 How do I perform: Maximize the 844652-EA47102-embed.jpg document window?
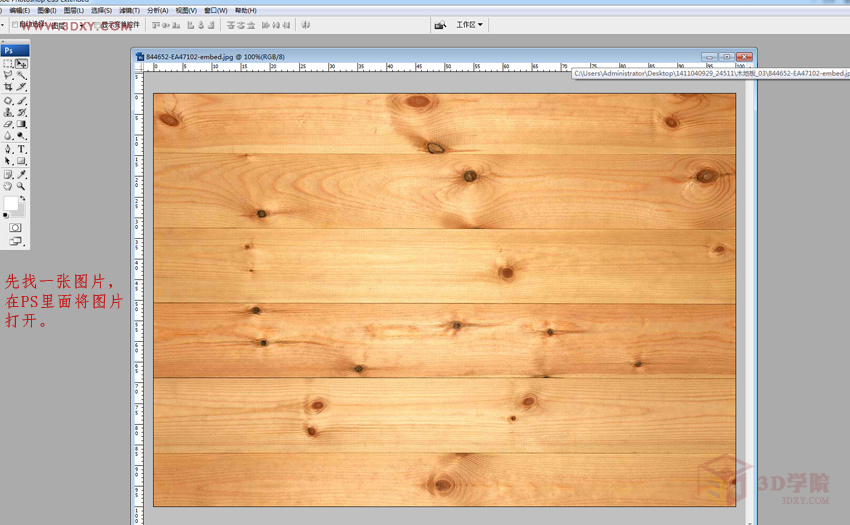point(726,56)
